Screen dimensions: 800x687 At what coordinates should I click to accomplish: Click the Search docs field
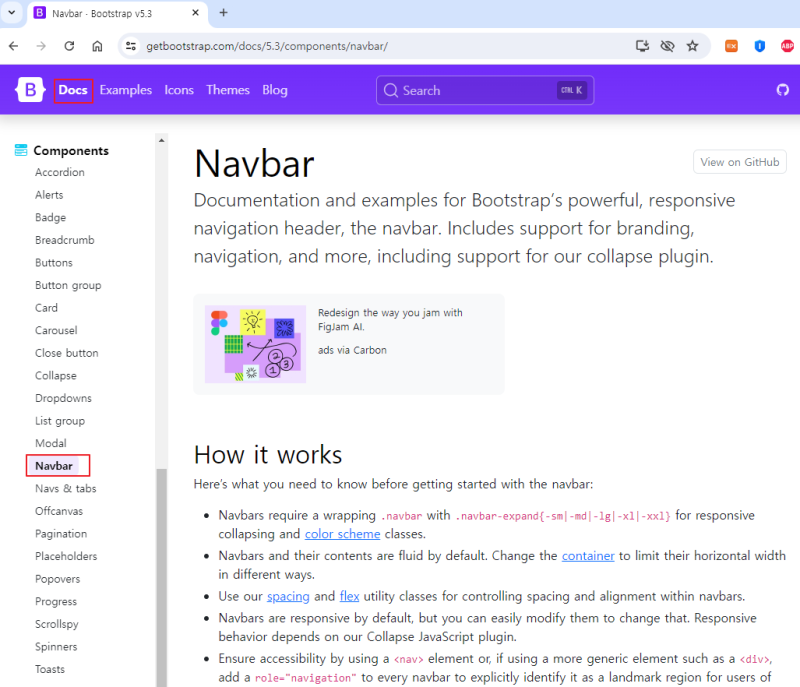485,90
